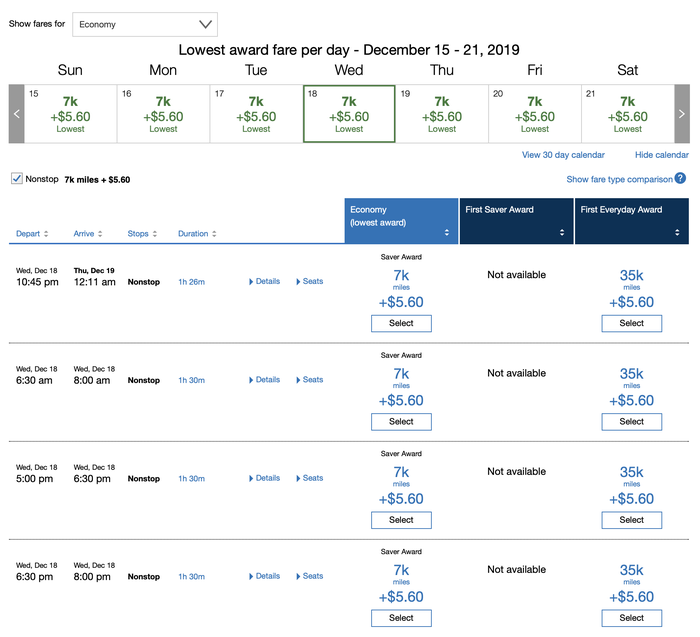This screenshot has width=700, height=637.
Task: Select 7k Economy award for 6:30 am flight
Action: click(x=401, y=422)
